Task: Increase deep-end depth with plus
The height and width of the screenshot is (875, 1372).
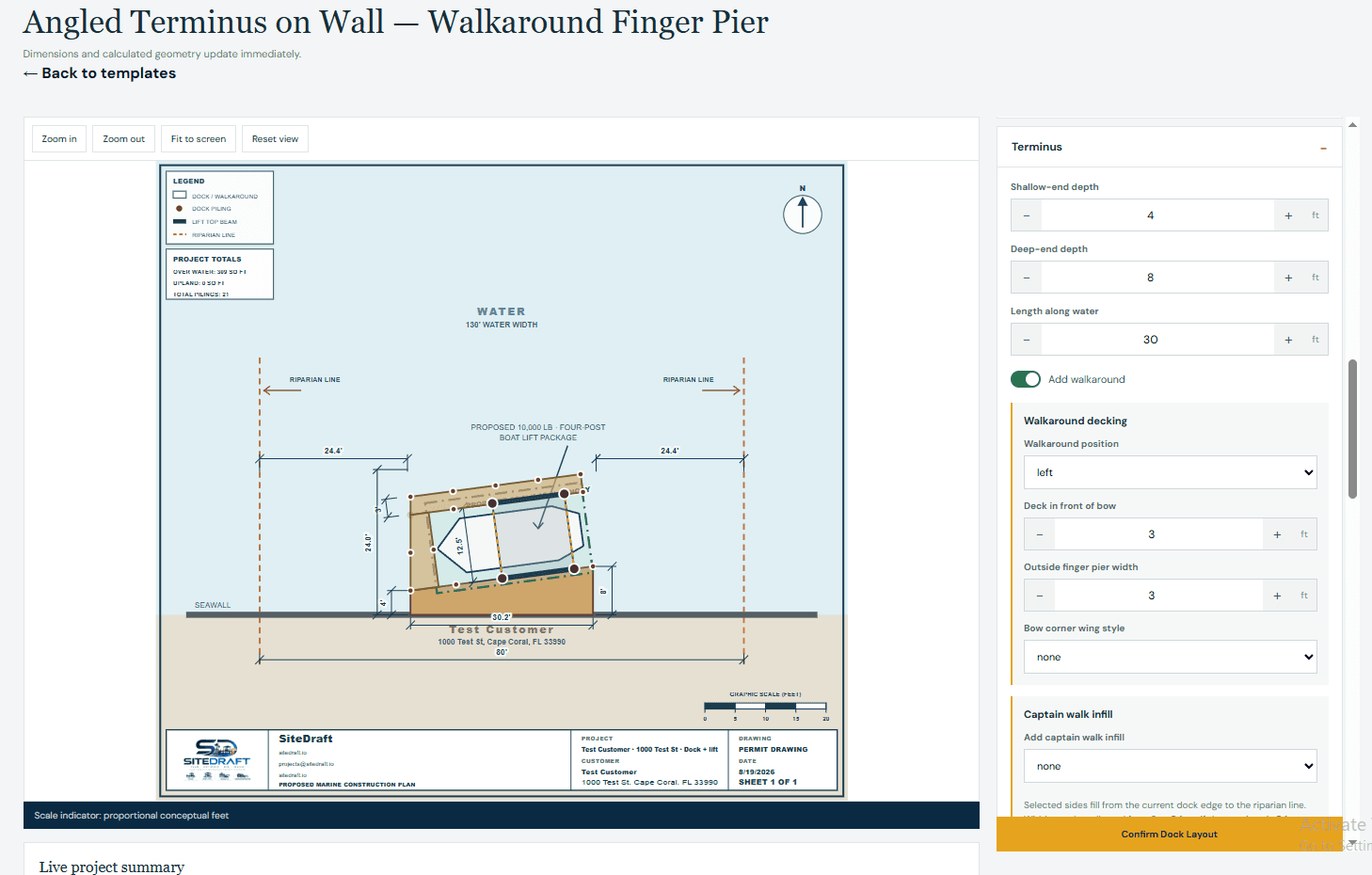Action: 1288,278
